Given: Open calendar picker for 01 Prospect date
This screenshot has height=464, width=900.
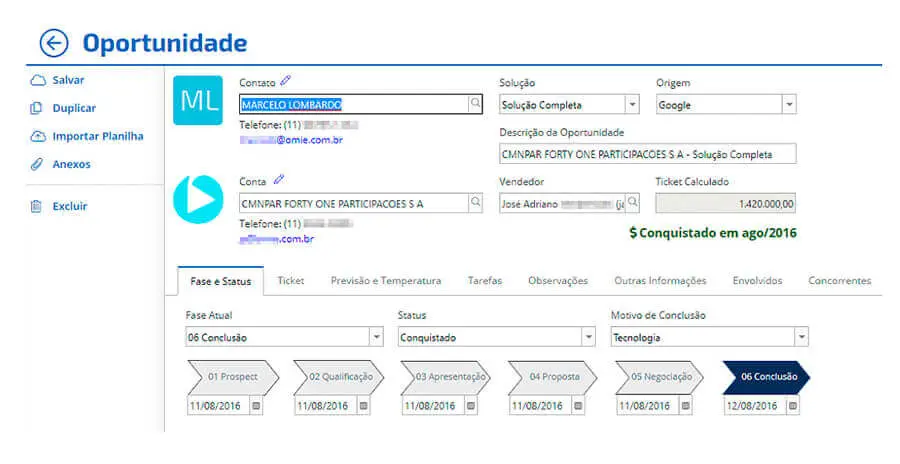Looking at the screenshot, I should [x=255, y=406].
